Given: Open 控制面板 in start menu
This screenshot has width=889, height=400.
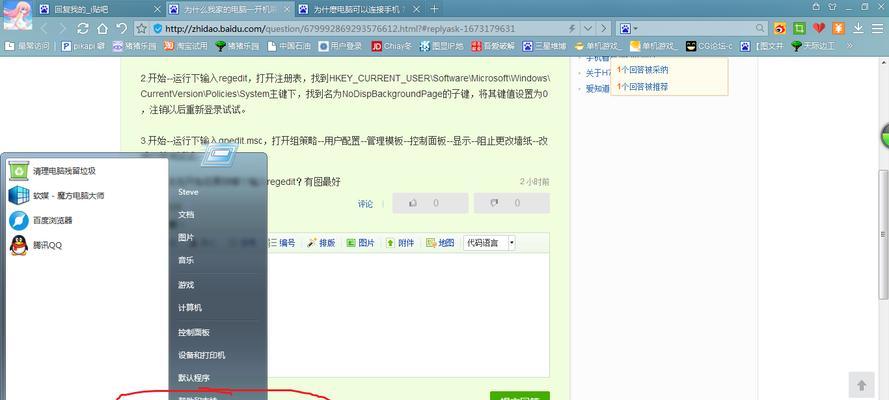Looking at the screenshot, I should click(x=194, y=333).
